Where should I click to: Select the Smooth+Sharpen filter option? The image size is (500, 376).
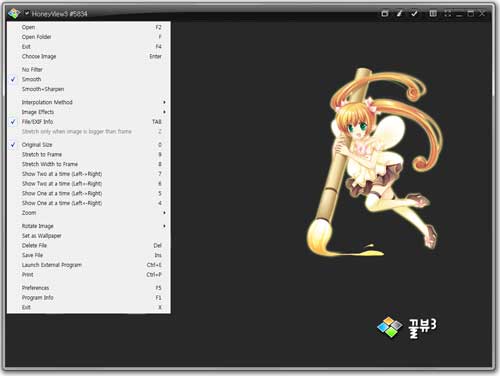89,89
